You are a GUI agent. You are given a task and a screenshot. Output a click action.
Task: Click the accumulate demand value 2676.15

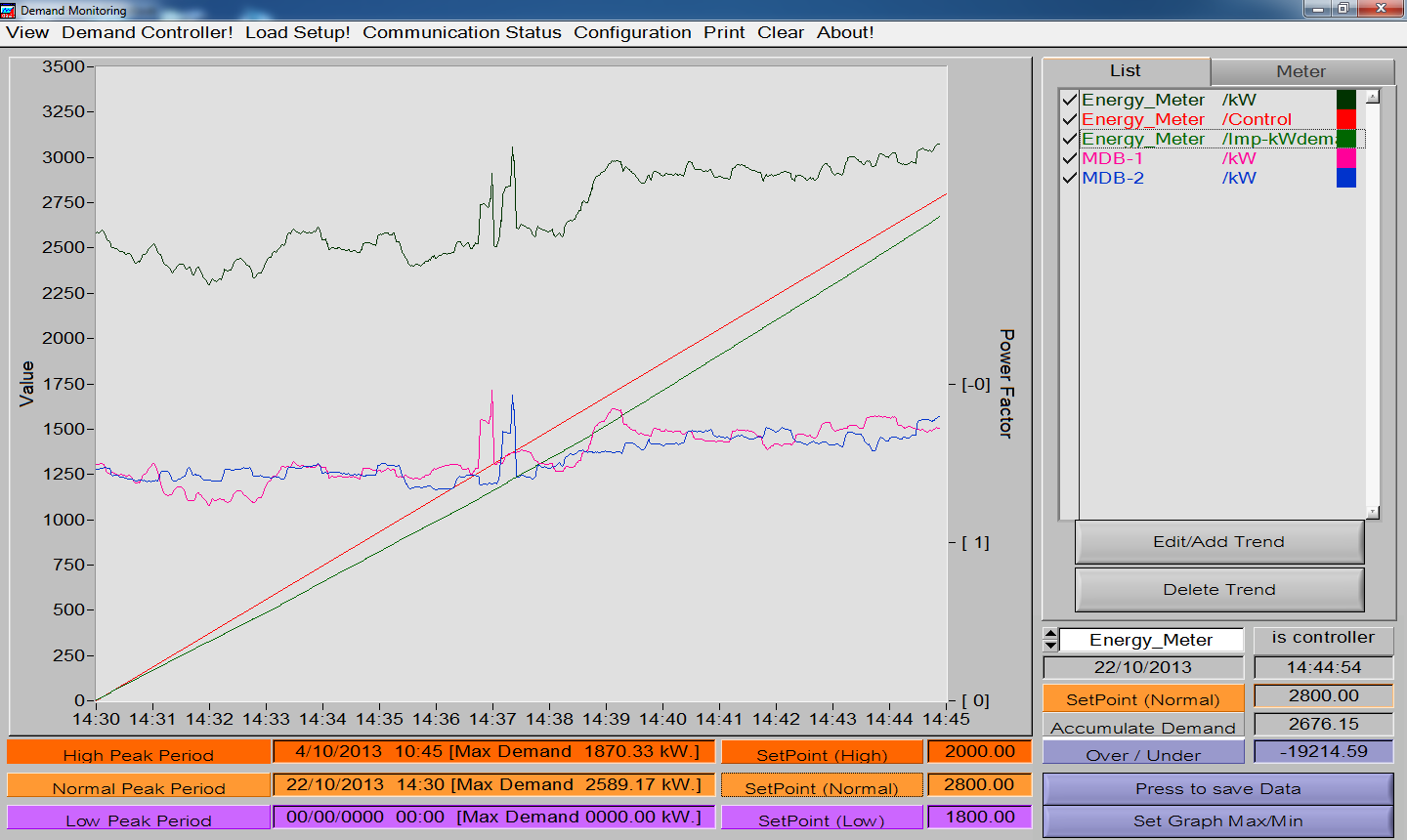point(1323,725)
